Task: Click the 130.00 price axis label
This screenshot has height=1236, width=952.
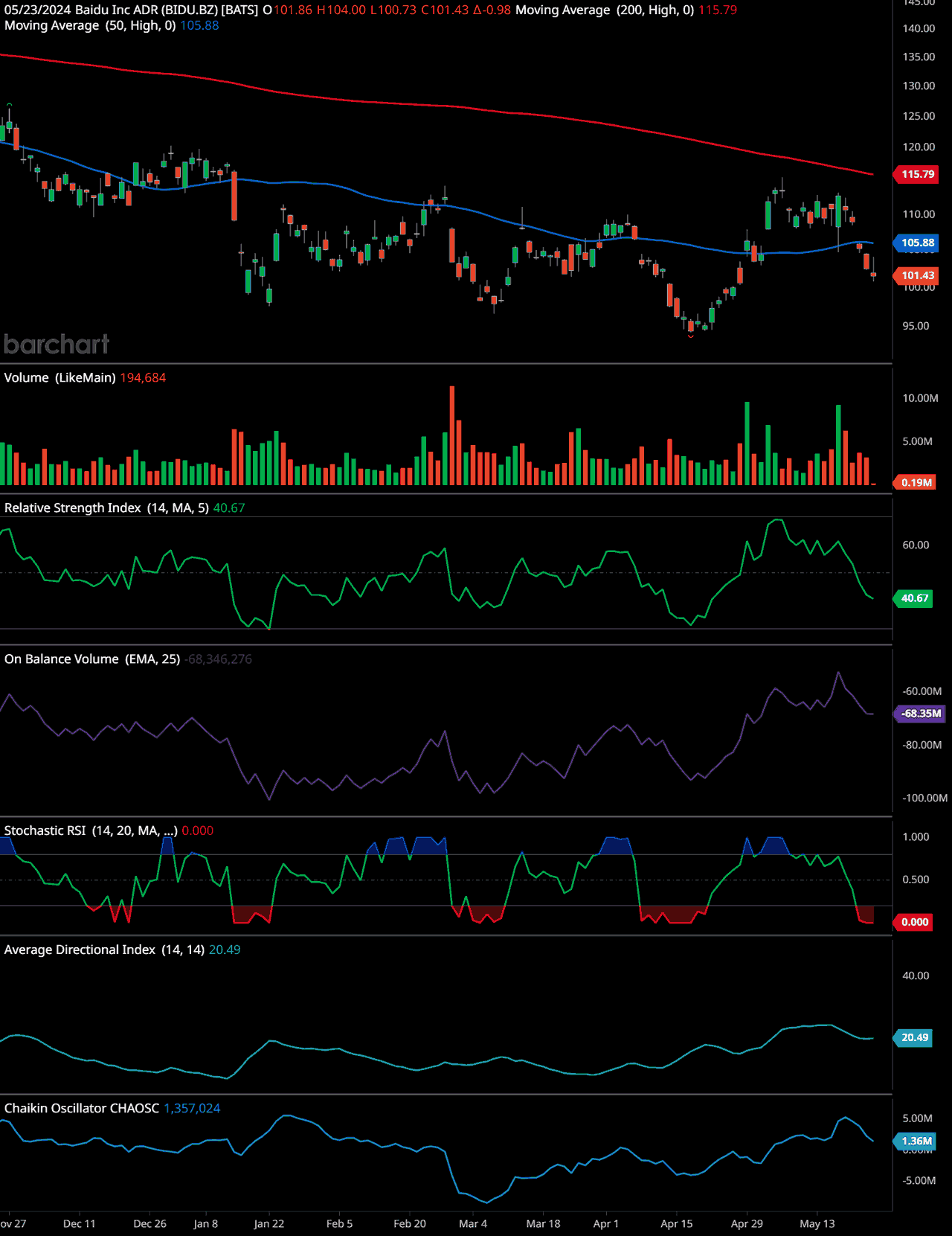Action: point(919,86)
